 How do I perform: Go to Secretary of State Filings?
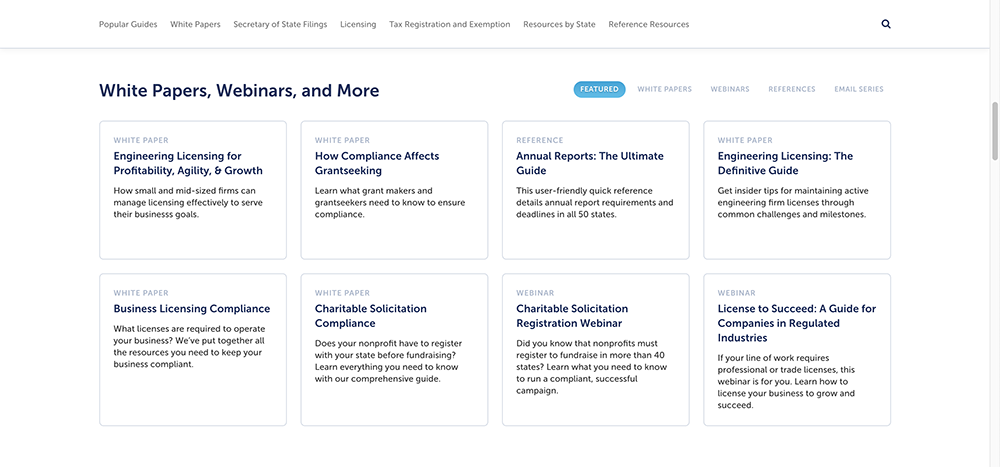[x=280, y=24]
